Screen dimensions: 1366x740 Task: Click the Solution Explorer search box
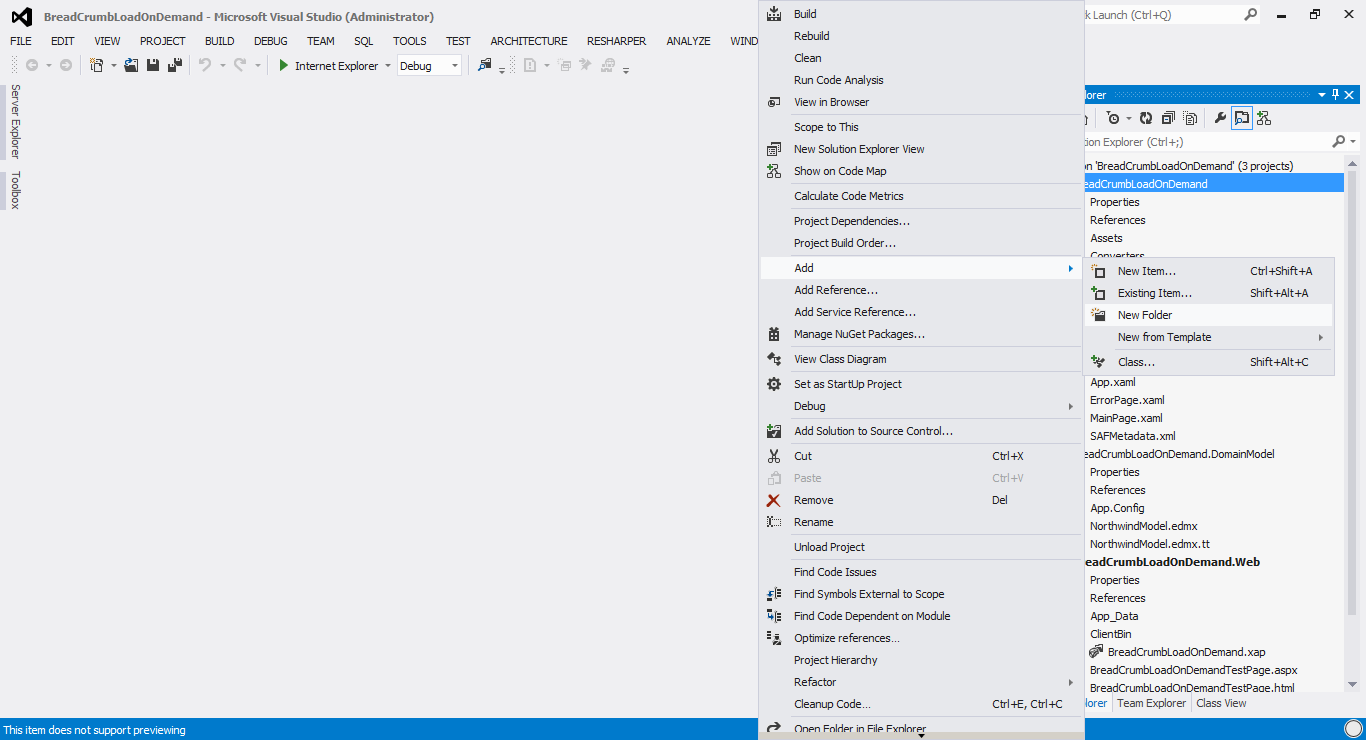1206,142
